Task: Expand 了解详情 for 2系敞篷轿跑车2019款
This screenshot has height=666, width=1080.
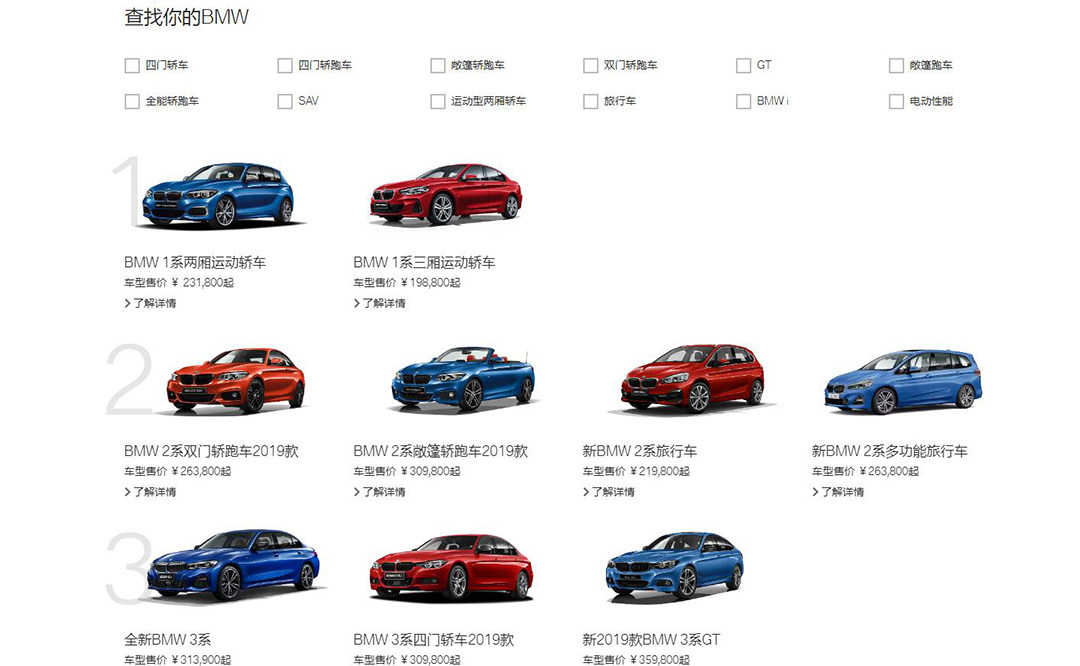Action: (383, 492)
